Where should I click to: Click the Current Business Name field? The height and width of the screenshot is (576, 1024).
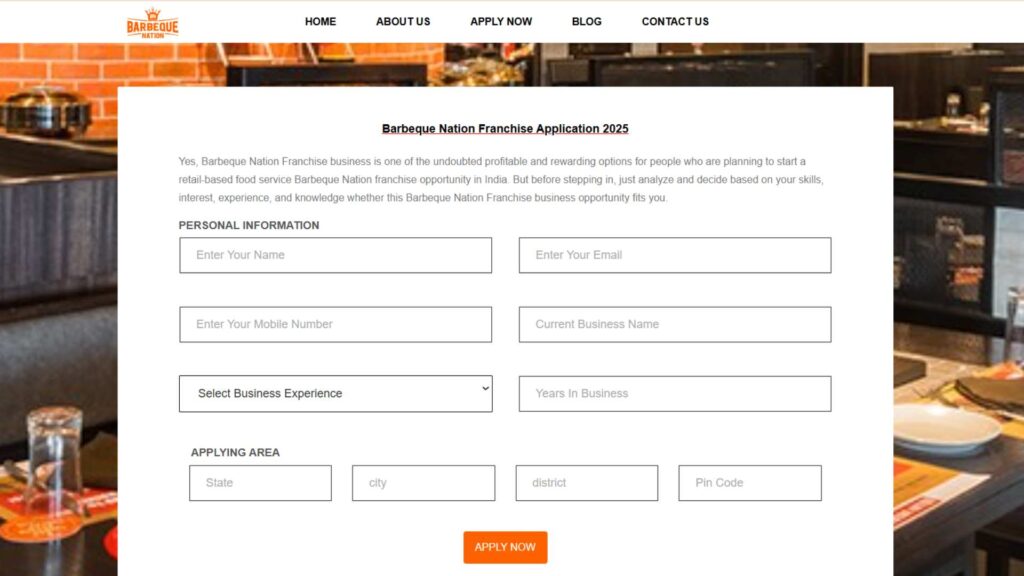pyautogui.click(x=674, y=324)
